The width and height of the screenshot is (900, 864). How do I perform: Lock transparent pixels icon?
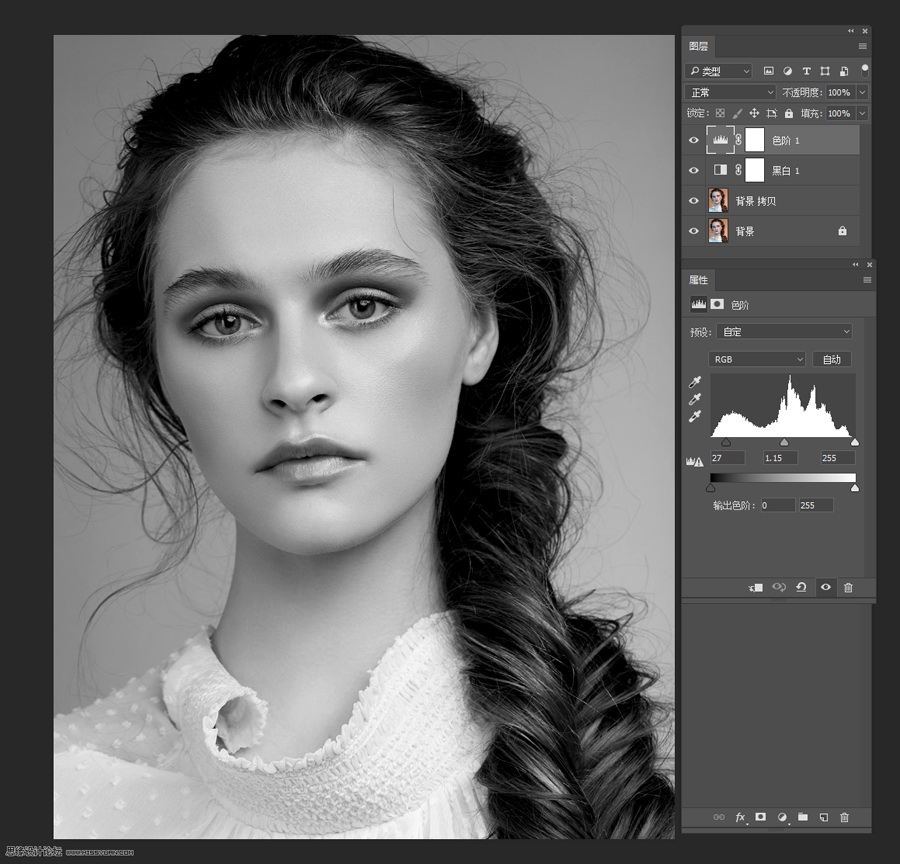[x=720, y=113]
